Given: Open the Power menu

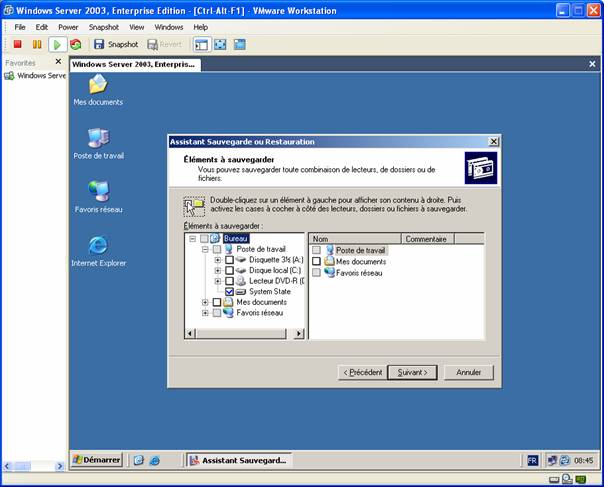Looking at the screenshot, I should click(68, 27).
